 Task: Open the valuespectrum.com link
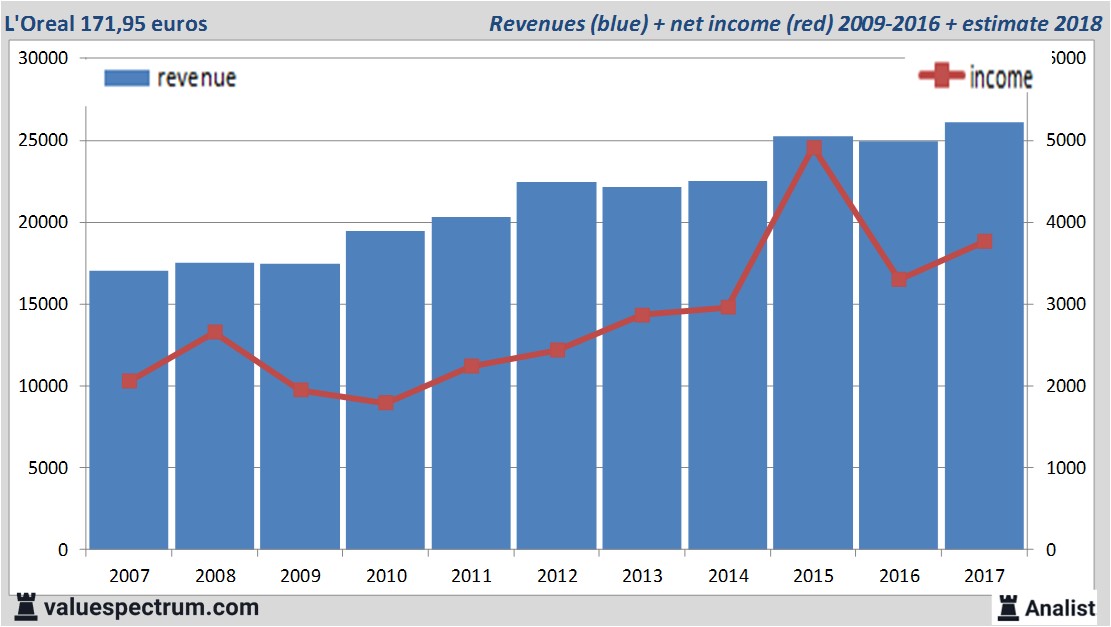pos(152,607)
